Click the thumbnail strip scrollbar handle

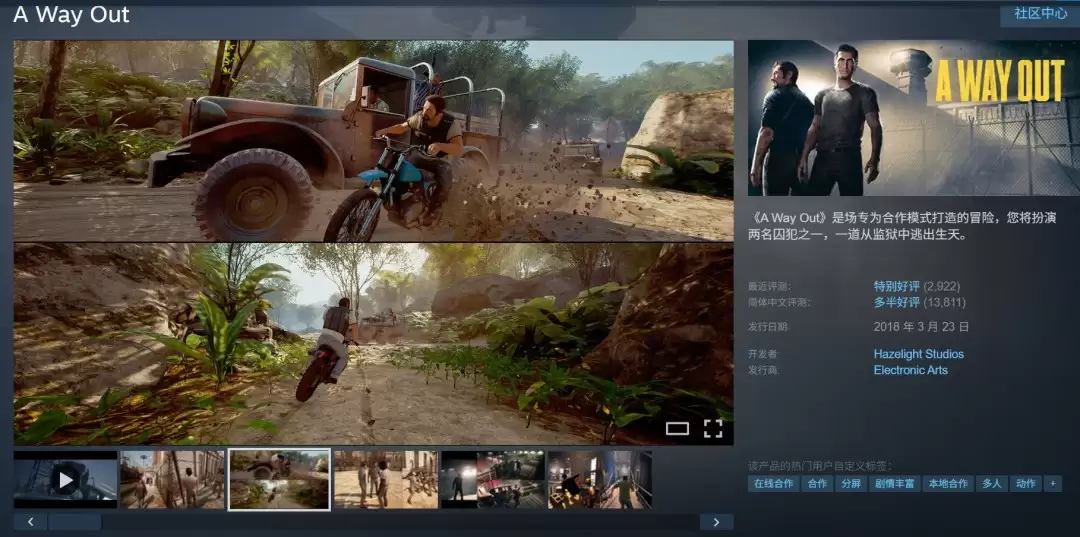point(75,522)
